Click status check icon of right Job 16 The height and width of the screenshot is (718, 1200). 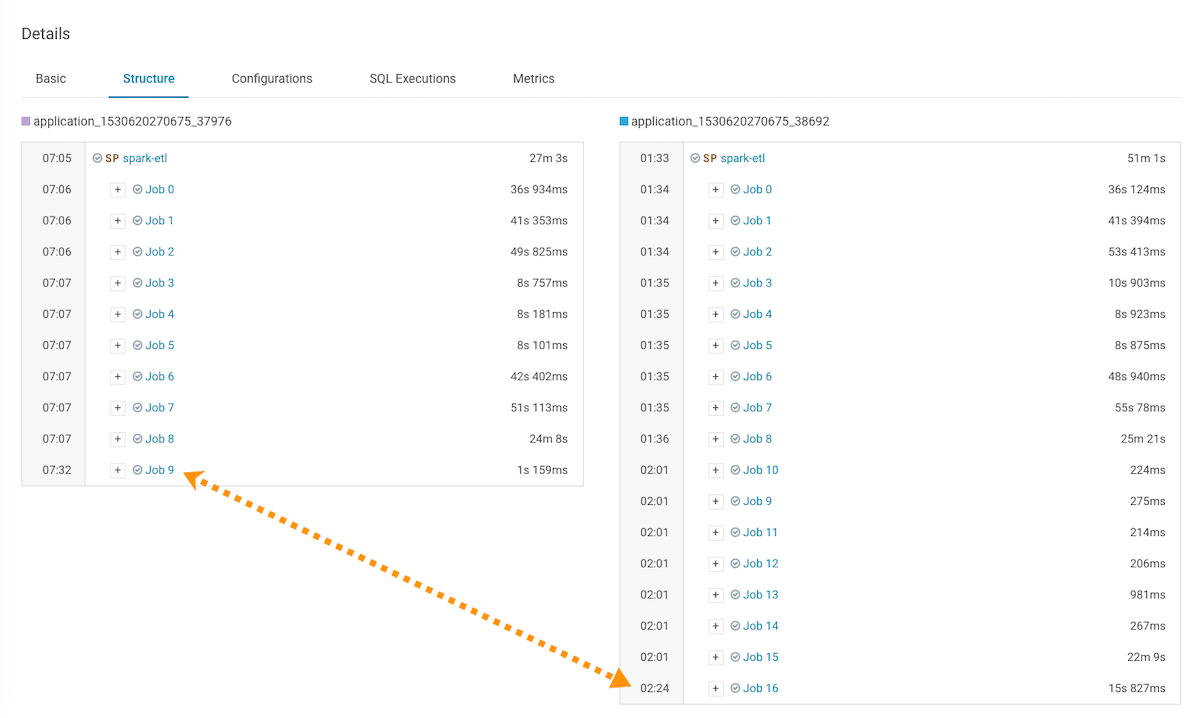click(735, 689)
